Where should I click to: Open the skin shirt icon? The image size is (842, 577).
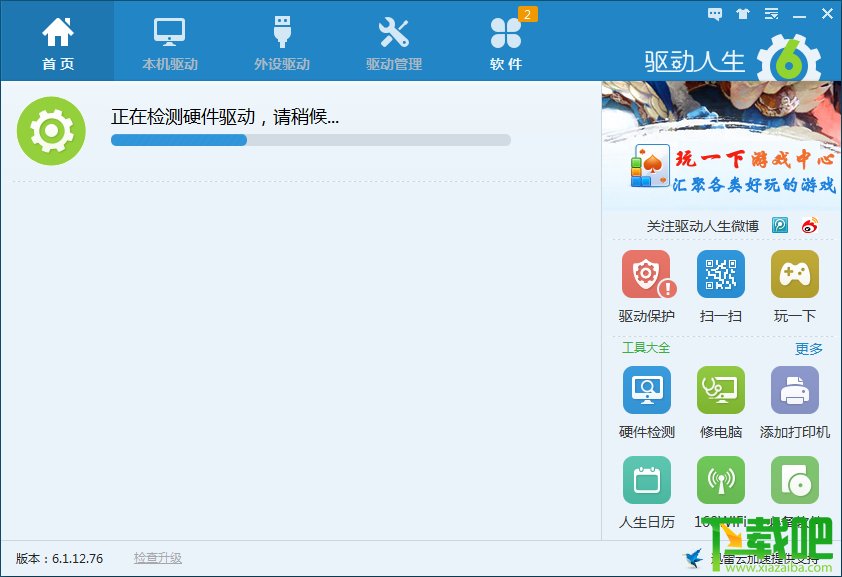tap(743, 14)
